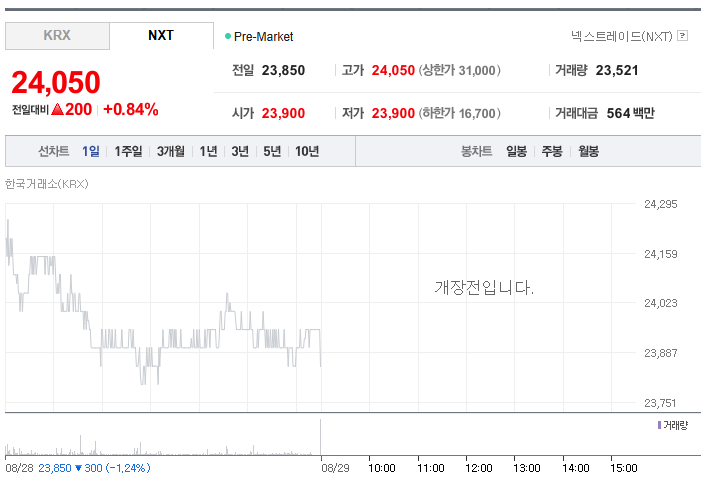Click the 08/29 date axis label
The height and width of the screenshot is (490, 701).
335,468
